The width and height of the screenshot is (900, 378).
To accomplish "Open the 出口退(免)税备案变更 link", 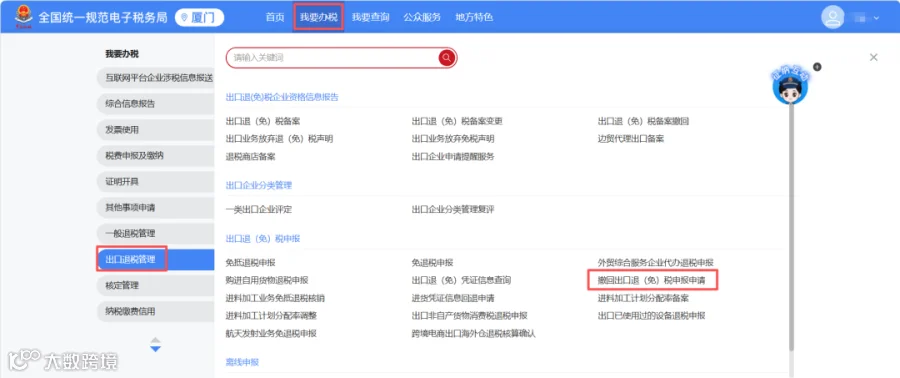I will (x=457, y=122).
